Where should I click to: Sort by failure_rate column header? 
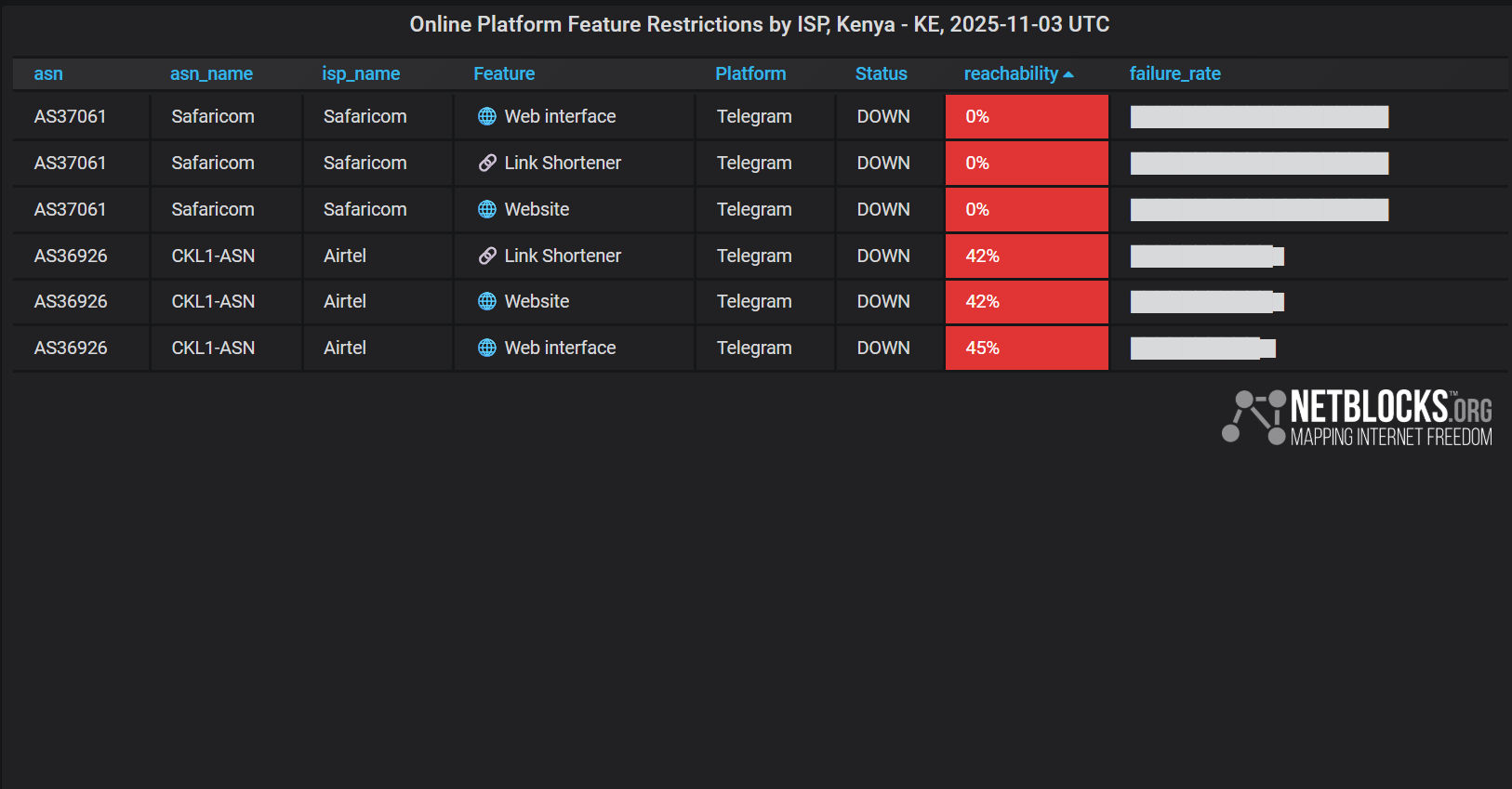pyautogui.click(x=1174, y=73)
